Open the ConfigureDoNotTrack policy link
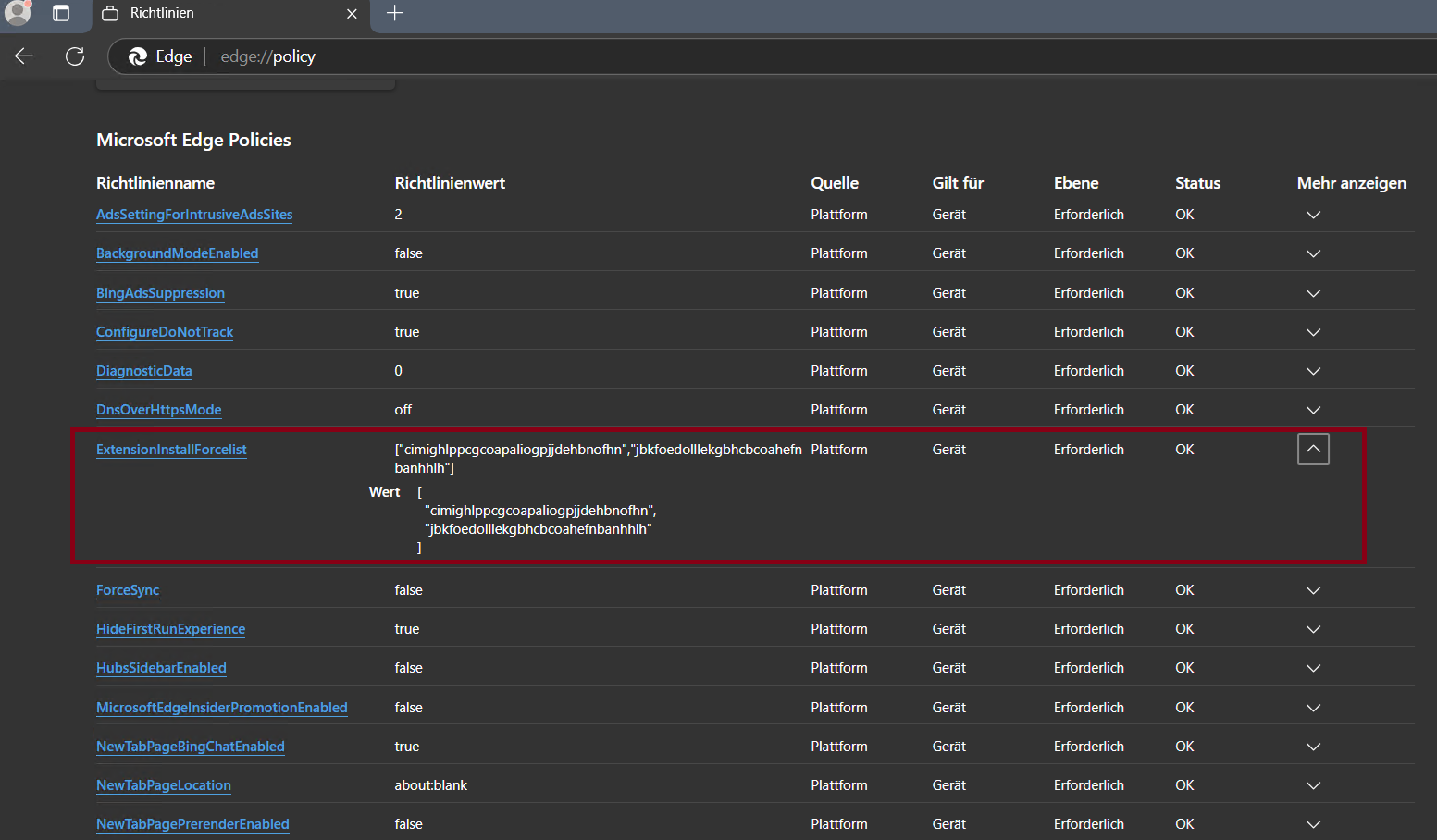1437x840 pixels. click(165, 332)
